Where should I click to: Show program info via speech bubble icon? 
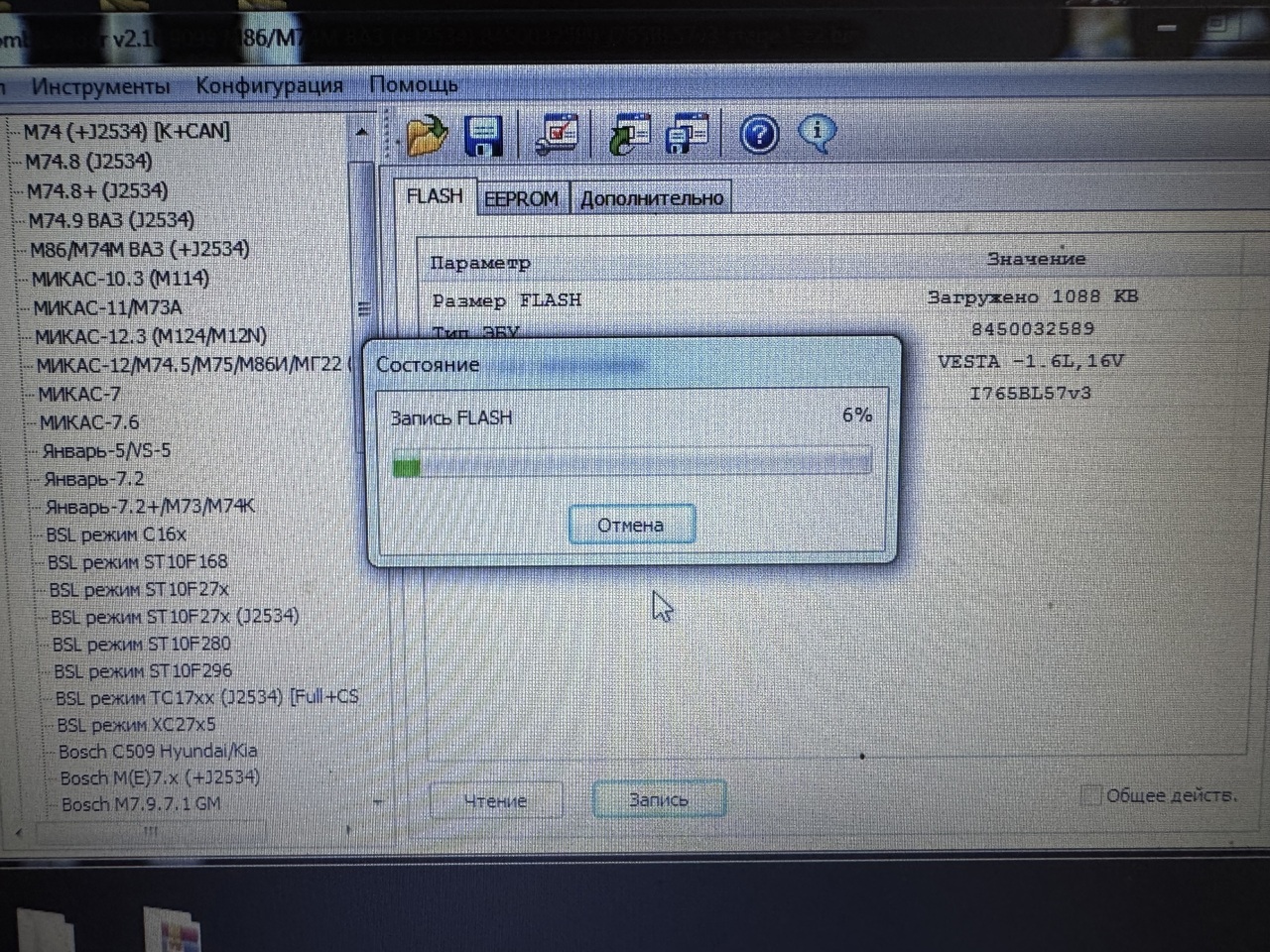(817, 133)
